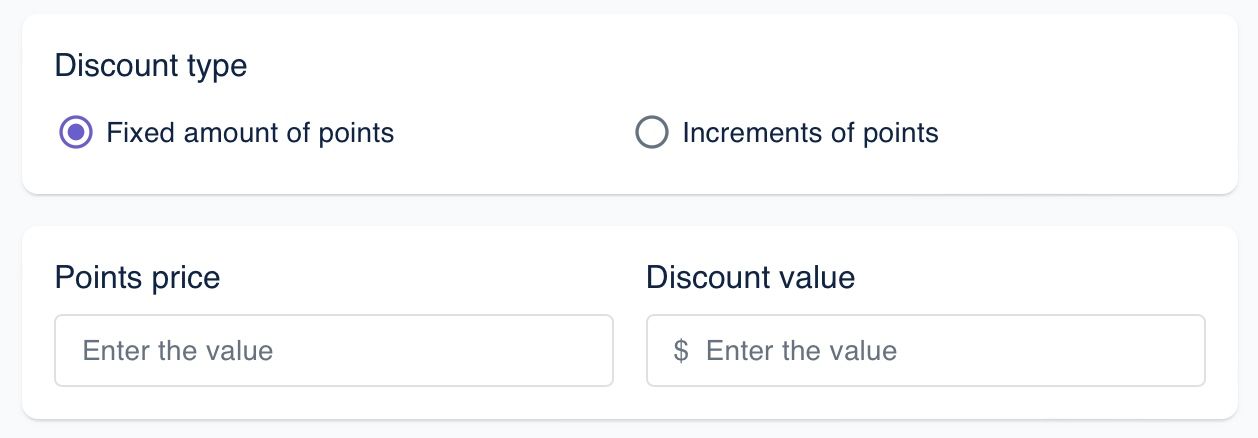Click empty space inside the Discount value box
Viewport: 1258px width, 438px height.
click(1080, 351)
